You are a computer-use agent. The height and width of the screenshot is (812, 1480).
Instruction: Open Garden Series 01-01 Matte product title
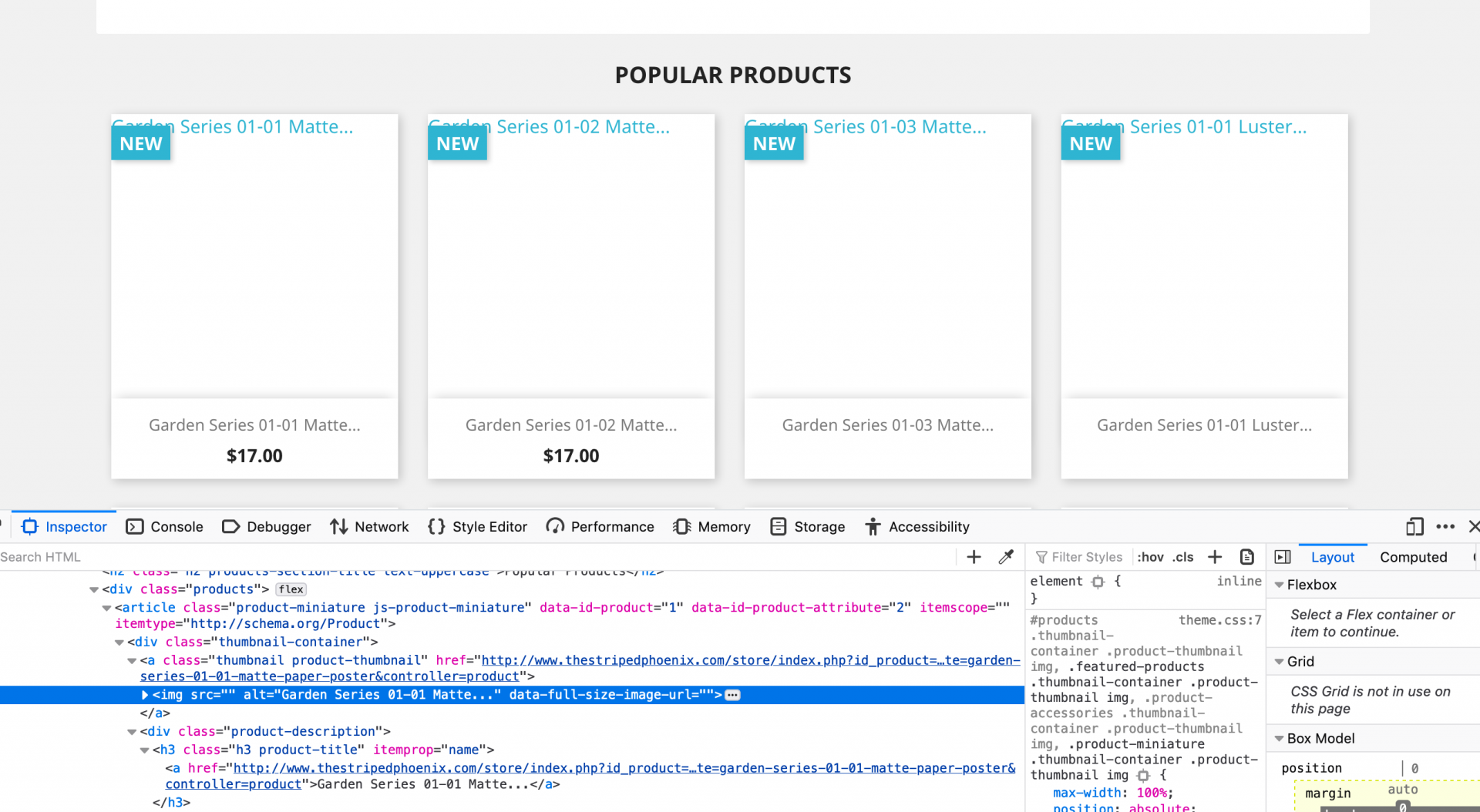click(x=254, y=425)
